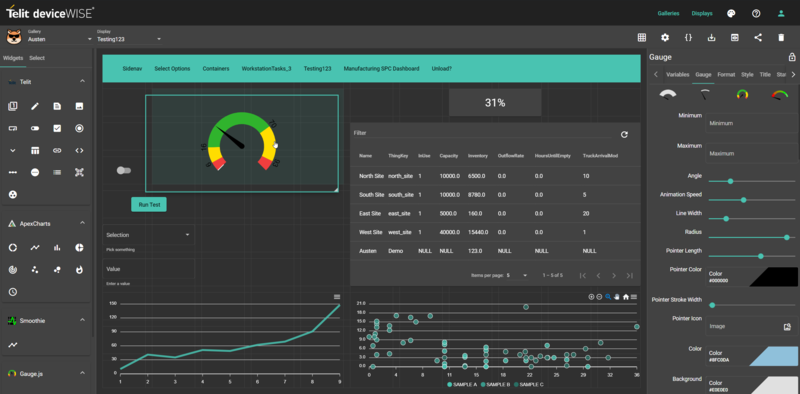Click scatter chart home reset icon
800x394 pixels.
click(626, 297)
